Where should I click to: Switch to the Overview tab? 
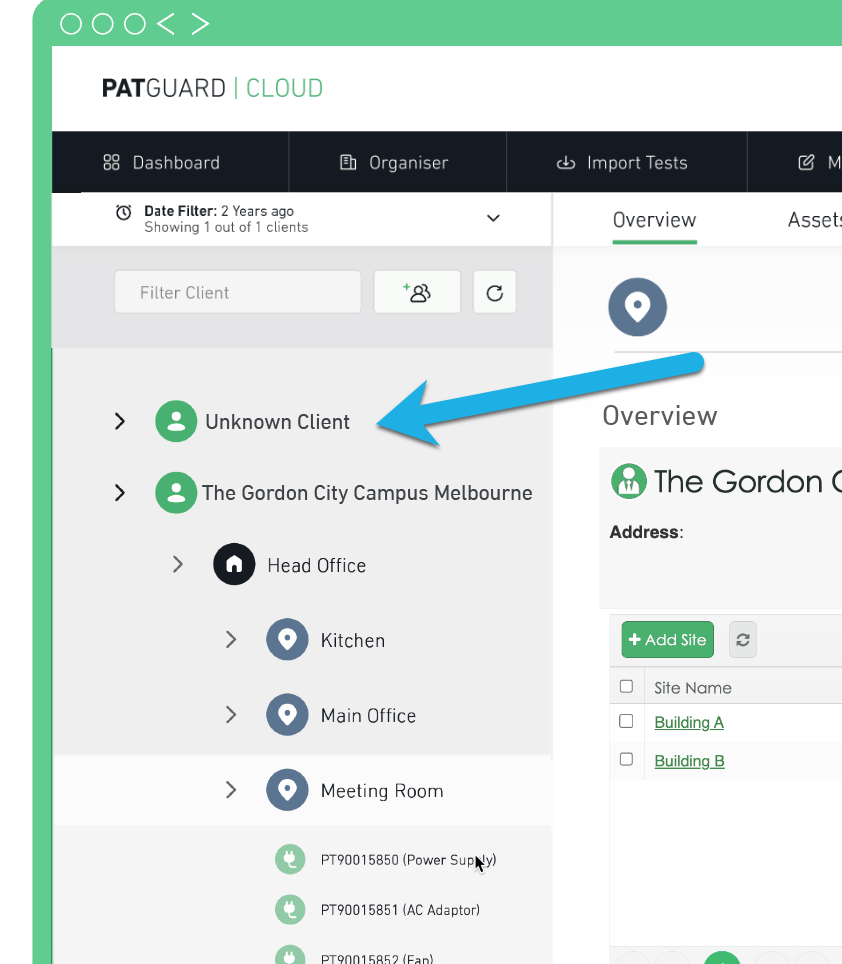(655, 220)
